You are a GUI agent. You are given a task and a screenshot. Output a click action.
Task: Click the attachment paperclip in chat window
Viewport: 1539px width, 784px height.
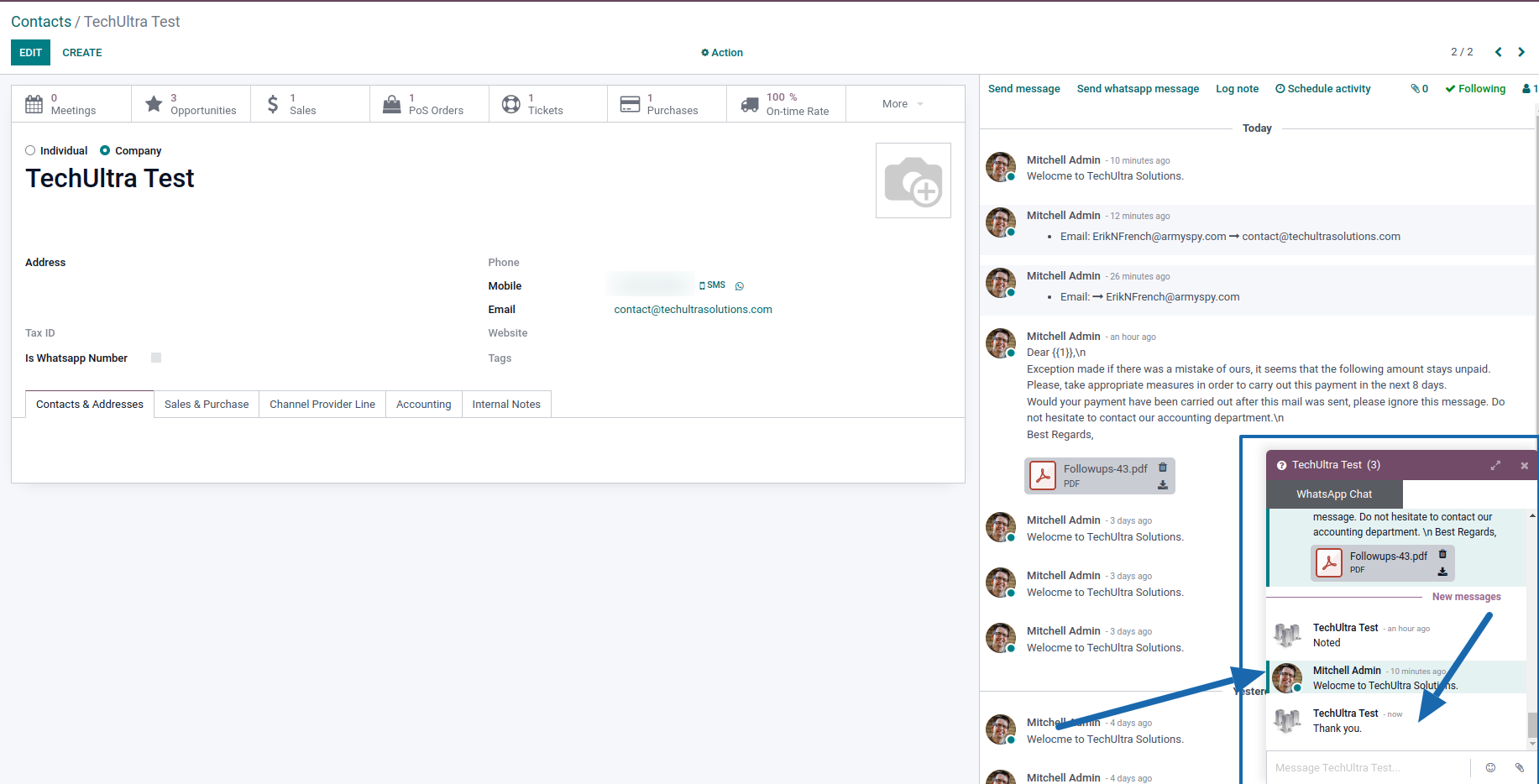[1519, 767]
